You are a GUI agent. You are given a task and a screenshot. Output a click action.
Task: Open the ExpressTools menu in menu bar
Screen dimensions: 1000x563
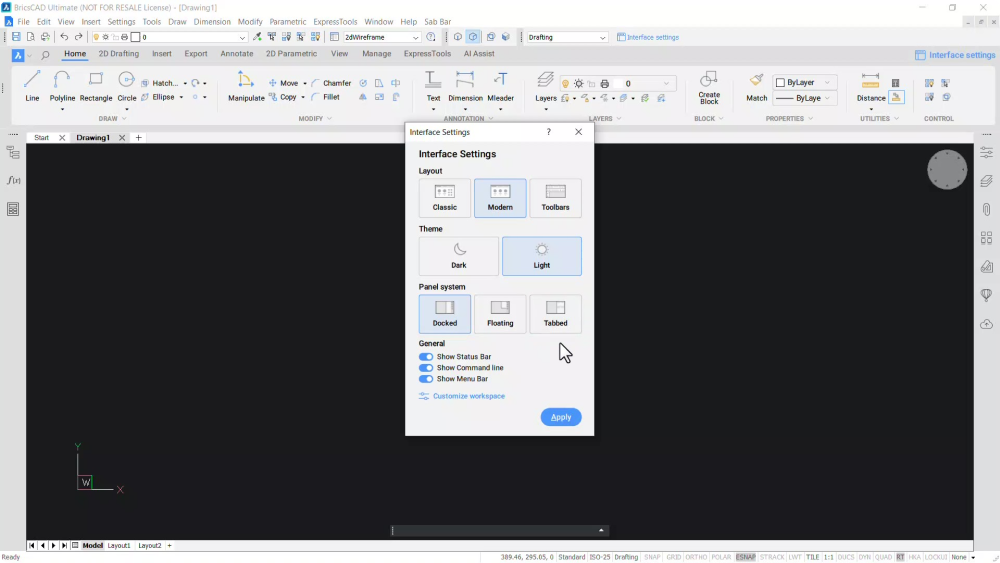coord(335,22)
